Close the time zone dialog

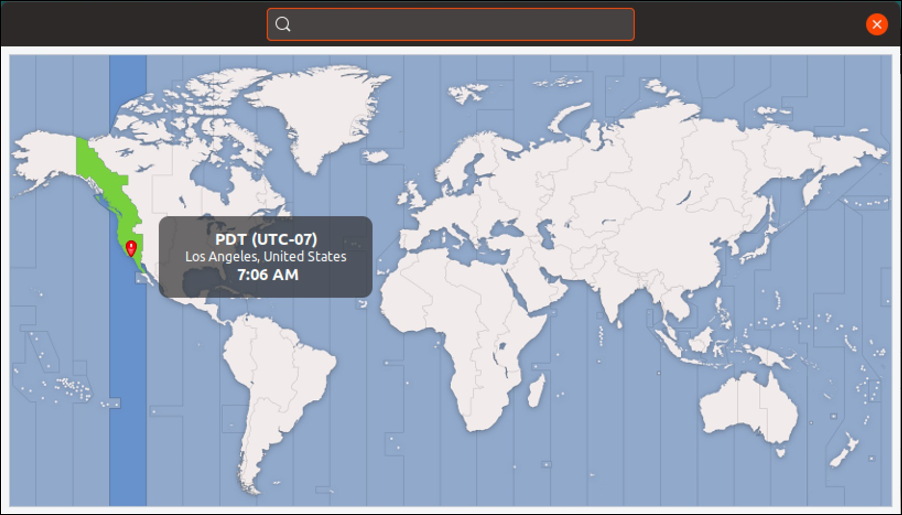[877, 24]
